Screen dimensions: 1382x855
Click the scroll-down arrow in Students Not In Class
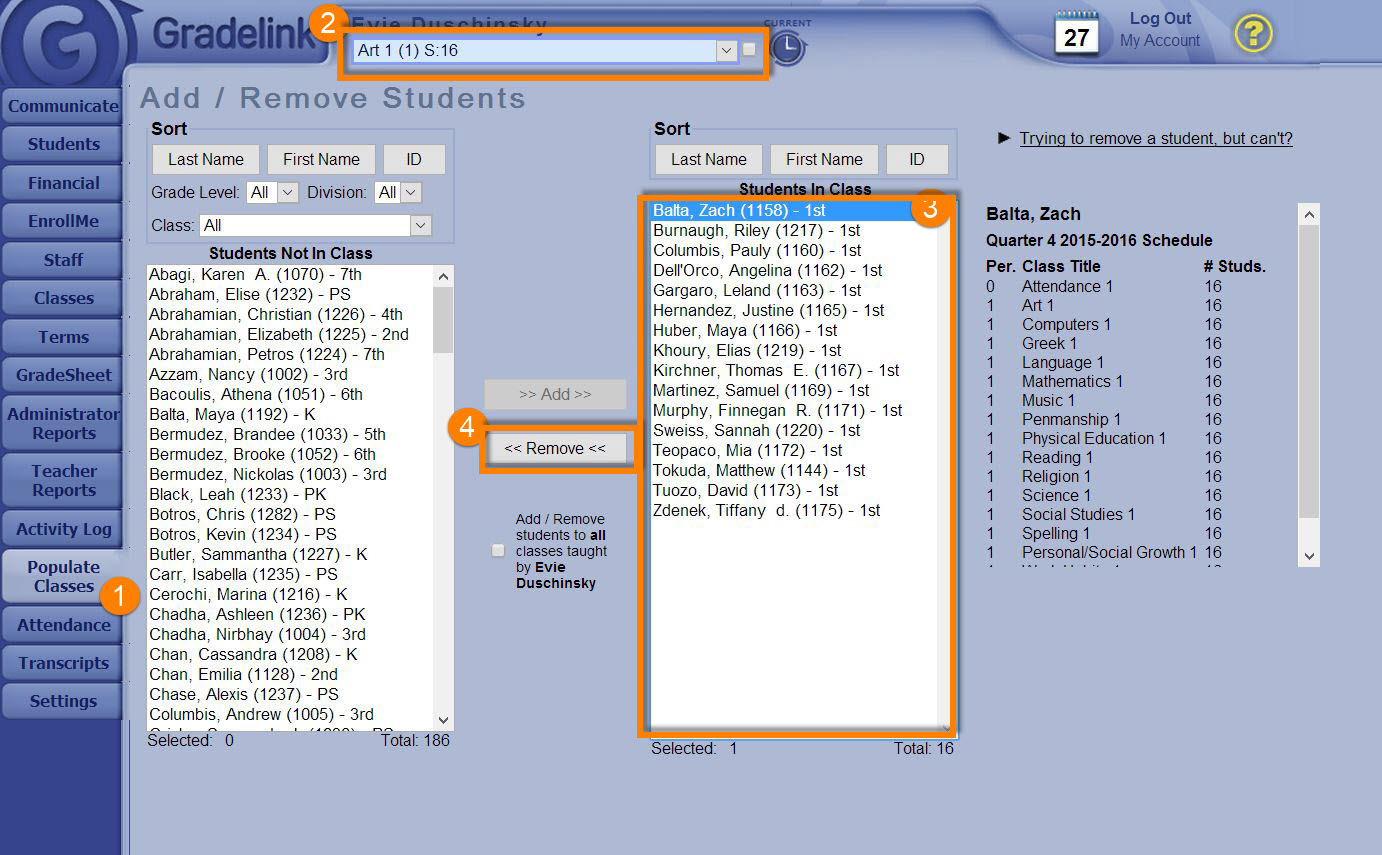(x=444, y=720)
